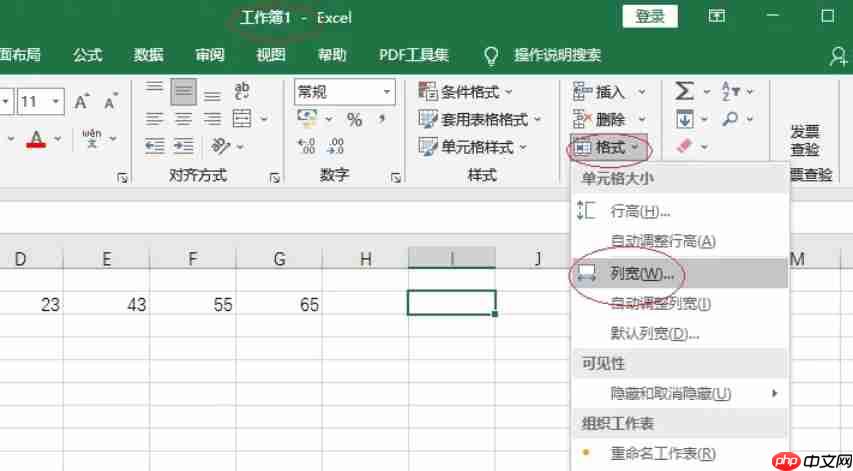This screenshot has height=471, width=853.
Task: Select column header G
Action: click(279, 259)
